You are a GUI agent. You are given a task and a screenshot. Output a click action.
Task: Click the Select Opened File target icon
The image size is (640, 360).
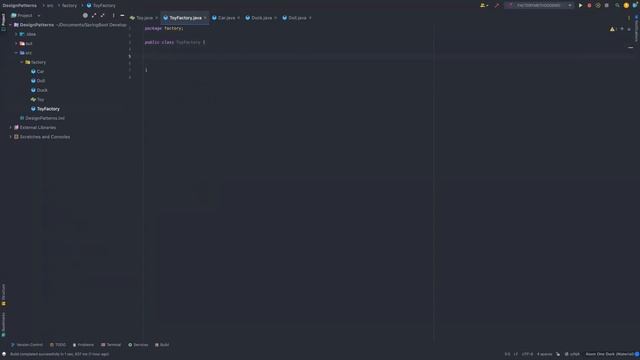click(x=85, y=15)
